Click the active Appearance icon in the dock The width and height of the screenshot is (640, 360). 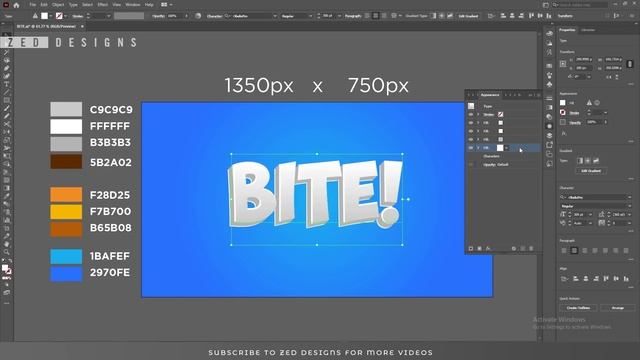tap(549, 126)
